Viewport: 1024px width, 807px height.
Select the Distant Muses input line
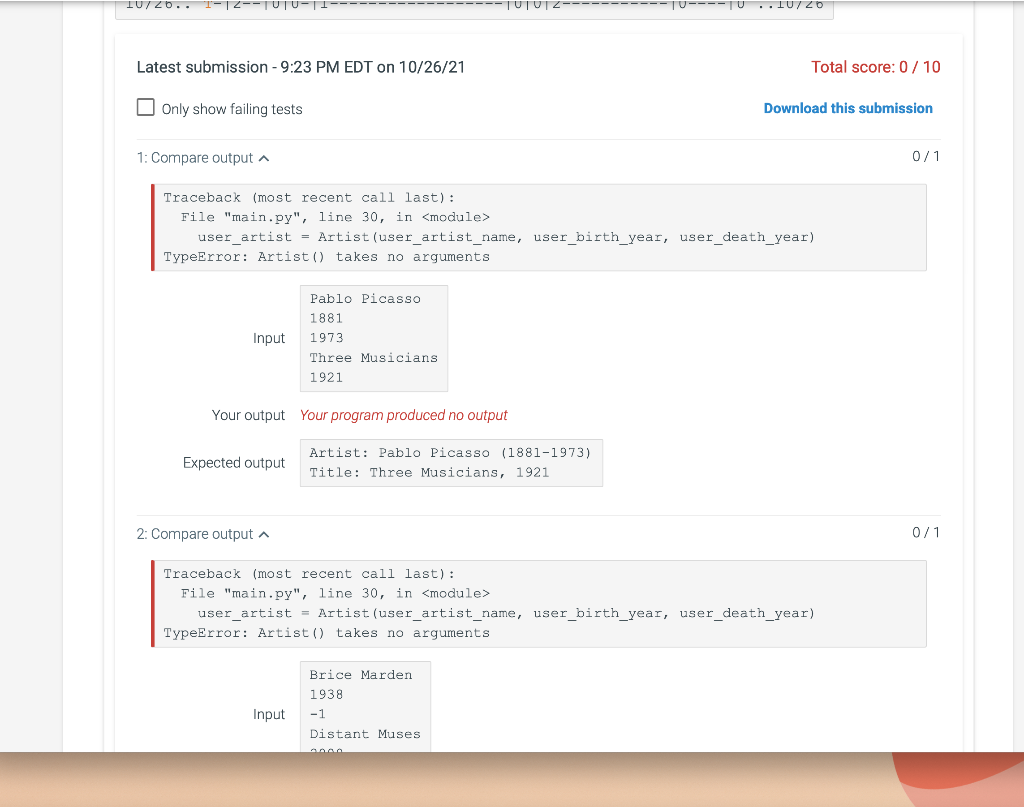pyautogui.click(x=365, y=734)
